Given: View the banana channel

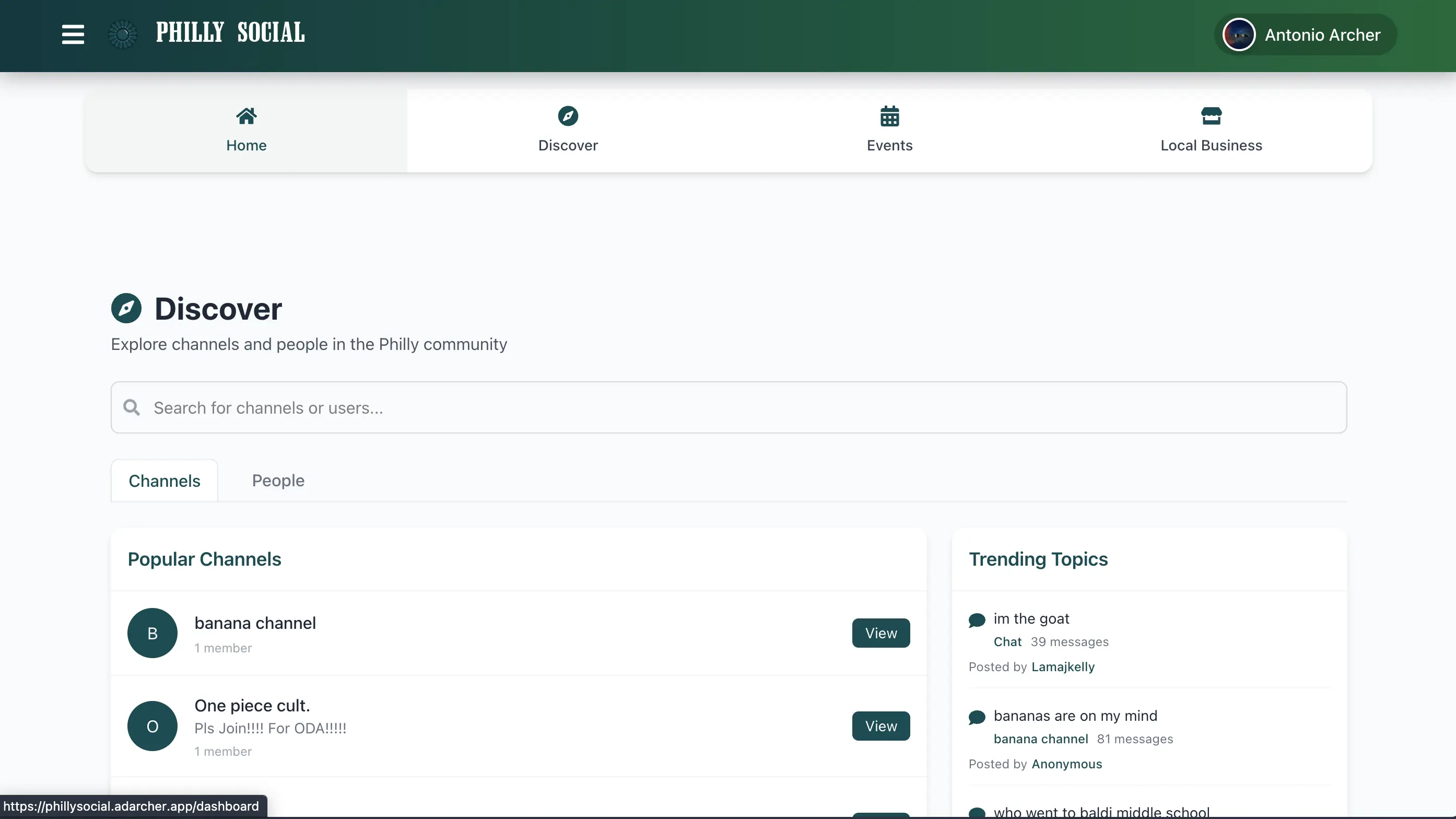Looking at the screenshot, I should 880,633.
